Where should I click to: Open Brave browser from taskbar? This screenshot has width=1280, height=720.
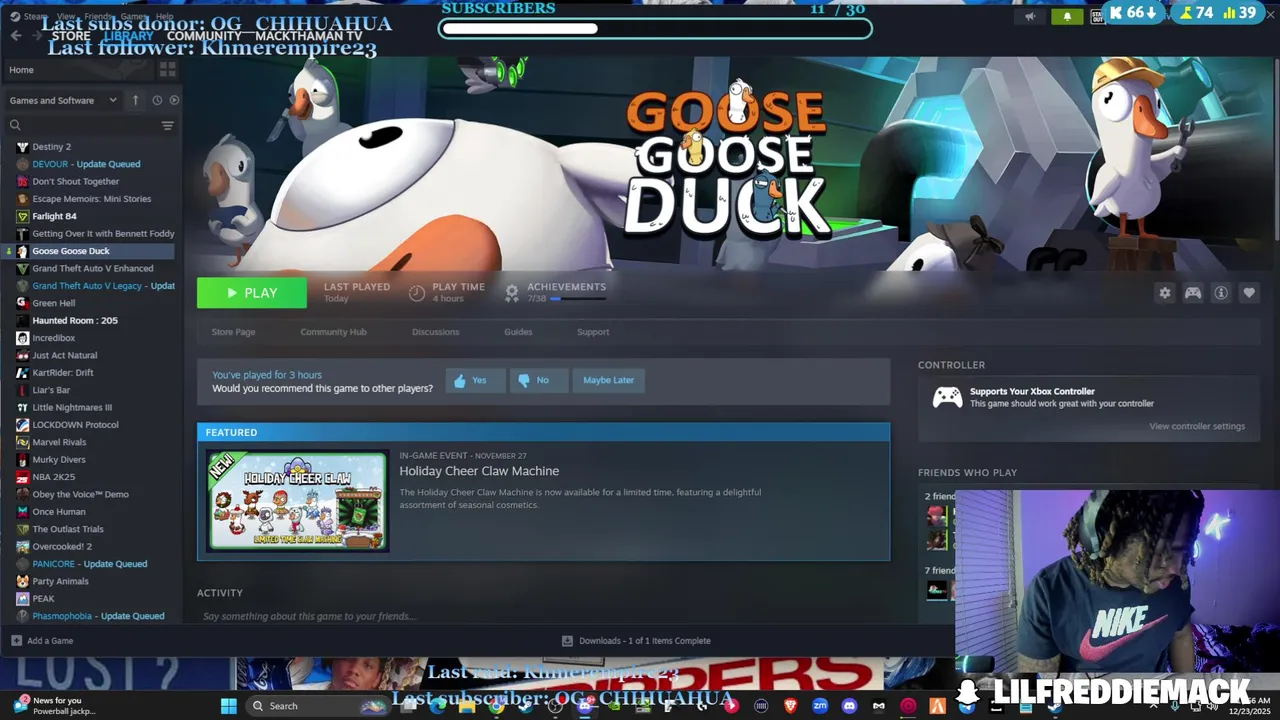point(791,706)
